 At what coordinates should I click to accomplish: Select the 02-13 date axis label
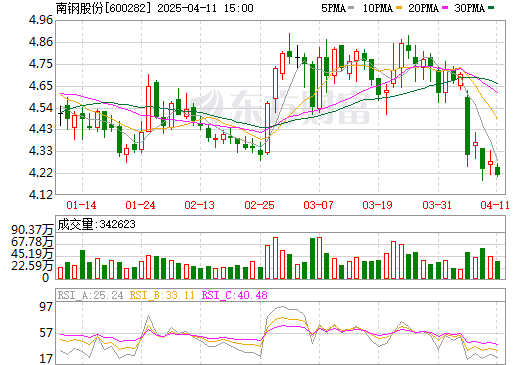(x=200, y=205)
